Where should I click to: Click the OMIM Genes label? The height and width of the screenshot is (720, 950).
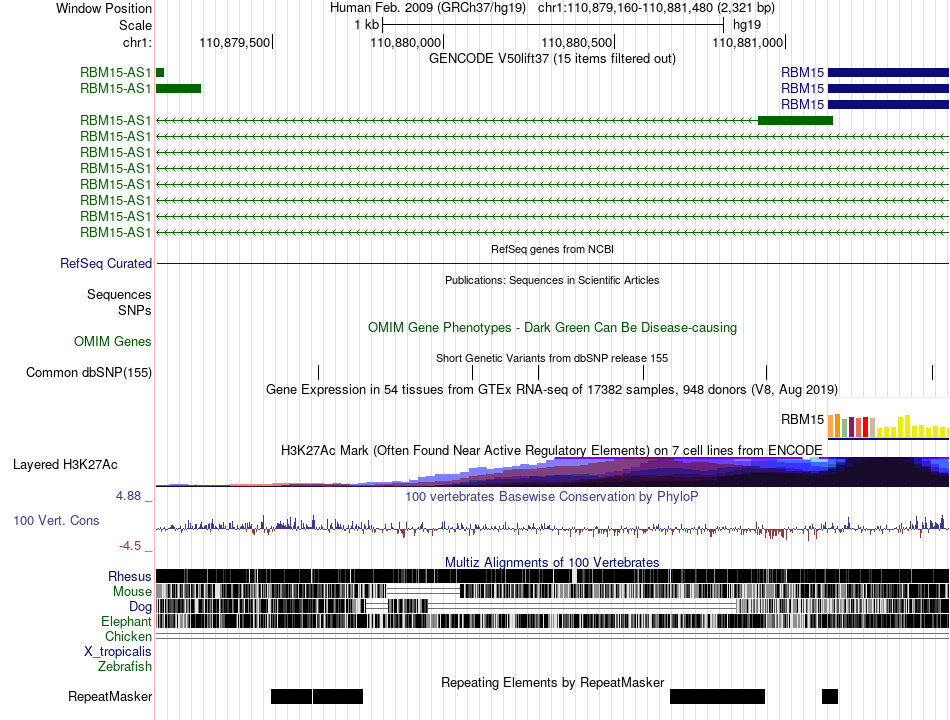pos(113,342)
